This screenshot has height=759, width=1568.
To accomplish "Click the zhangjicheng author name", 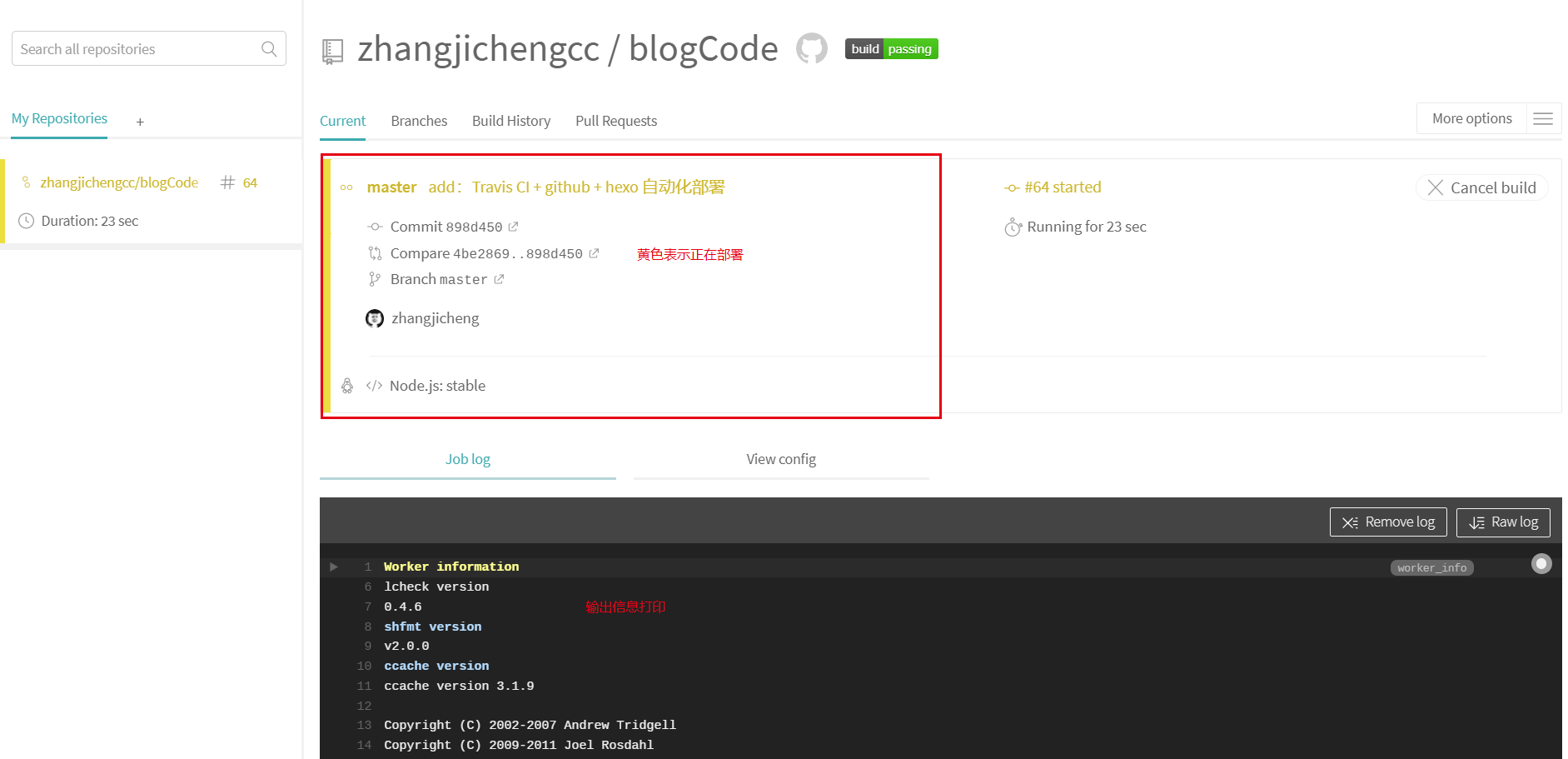I will point(436,318).
